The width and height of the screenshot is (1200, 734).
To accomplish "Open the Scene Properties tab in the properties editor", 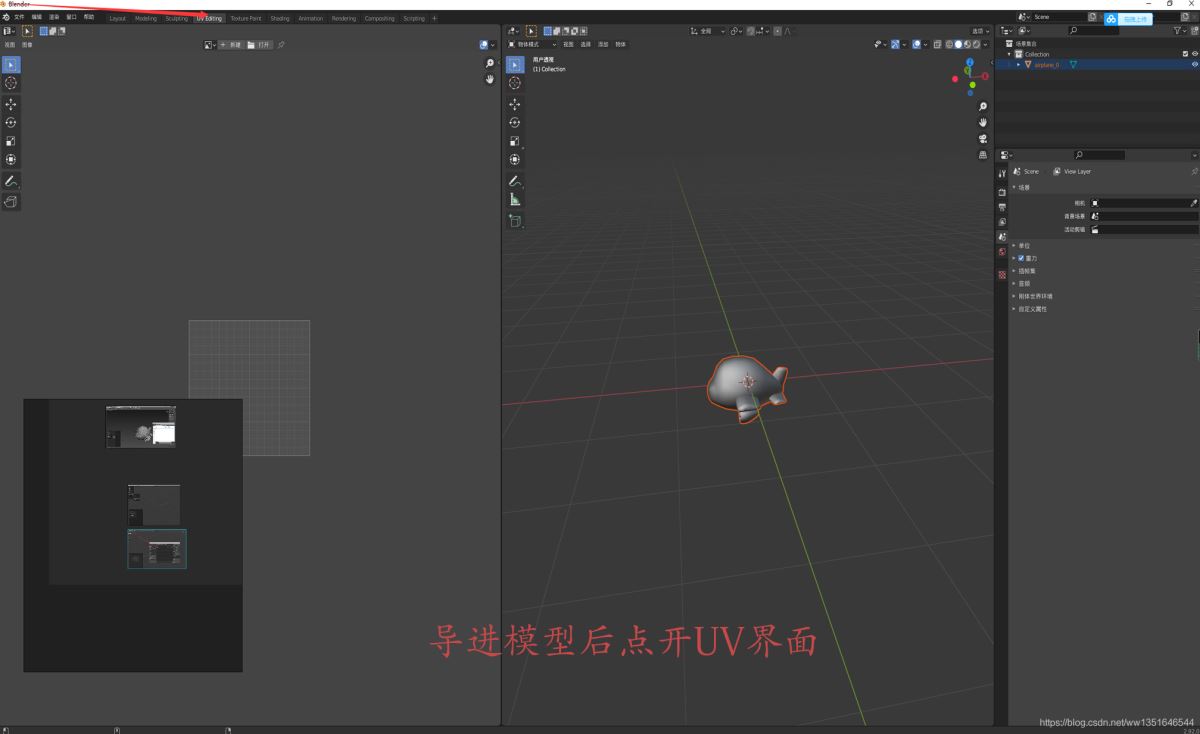I will [1001, 237].
